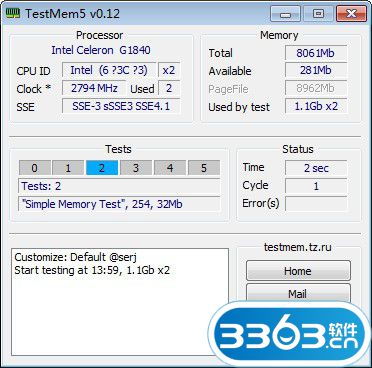Screen dimensions: 372x368
Task: Select test box number 5
Action: pos(204,168)
